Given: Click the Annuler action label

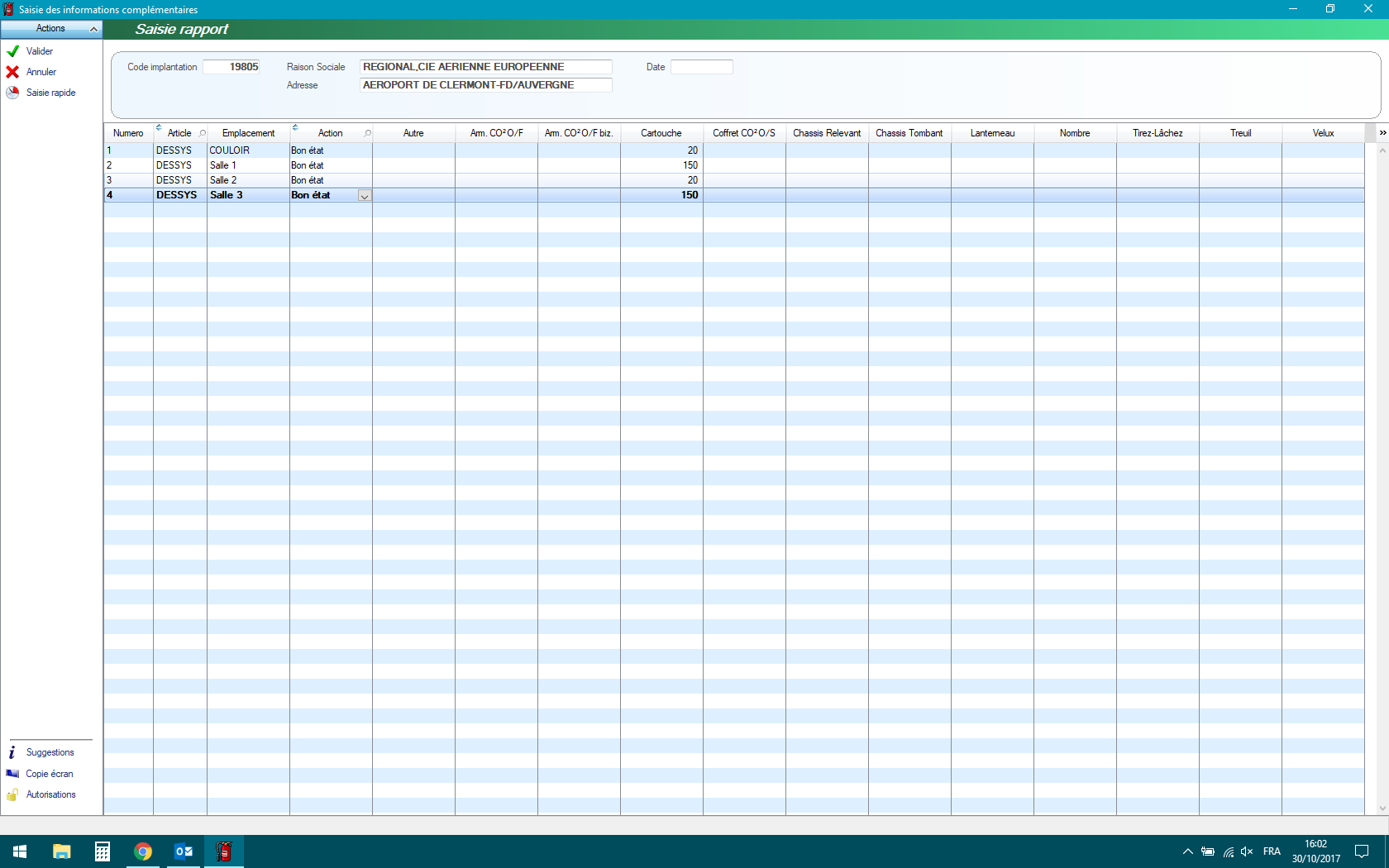Looking at the screenshot, I should [41, 72].
